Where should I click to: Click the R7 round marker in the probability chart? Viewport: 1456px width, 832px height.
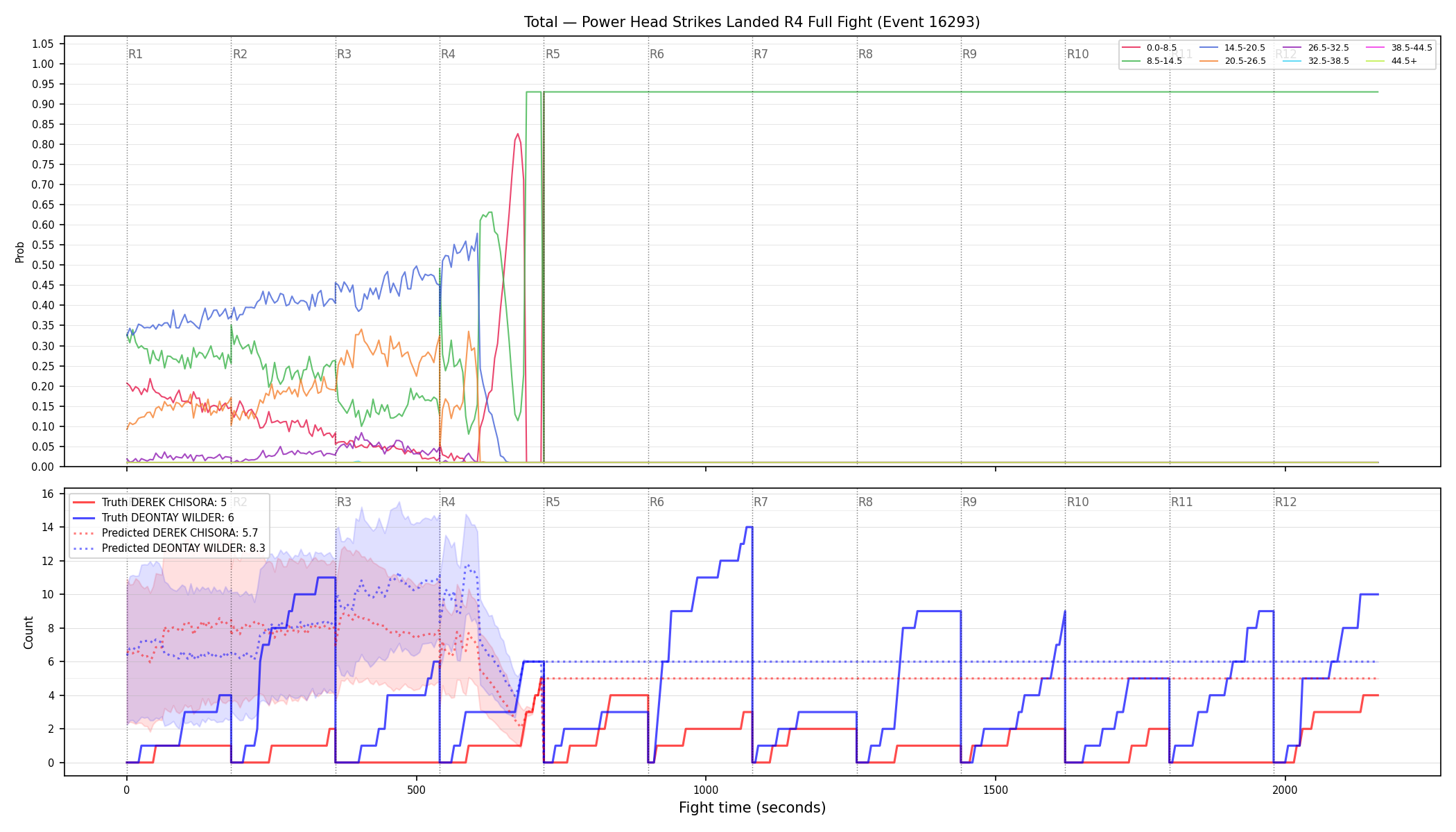click(x=761, y=54)
